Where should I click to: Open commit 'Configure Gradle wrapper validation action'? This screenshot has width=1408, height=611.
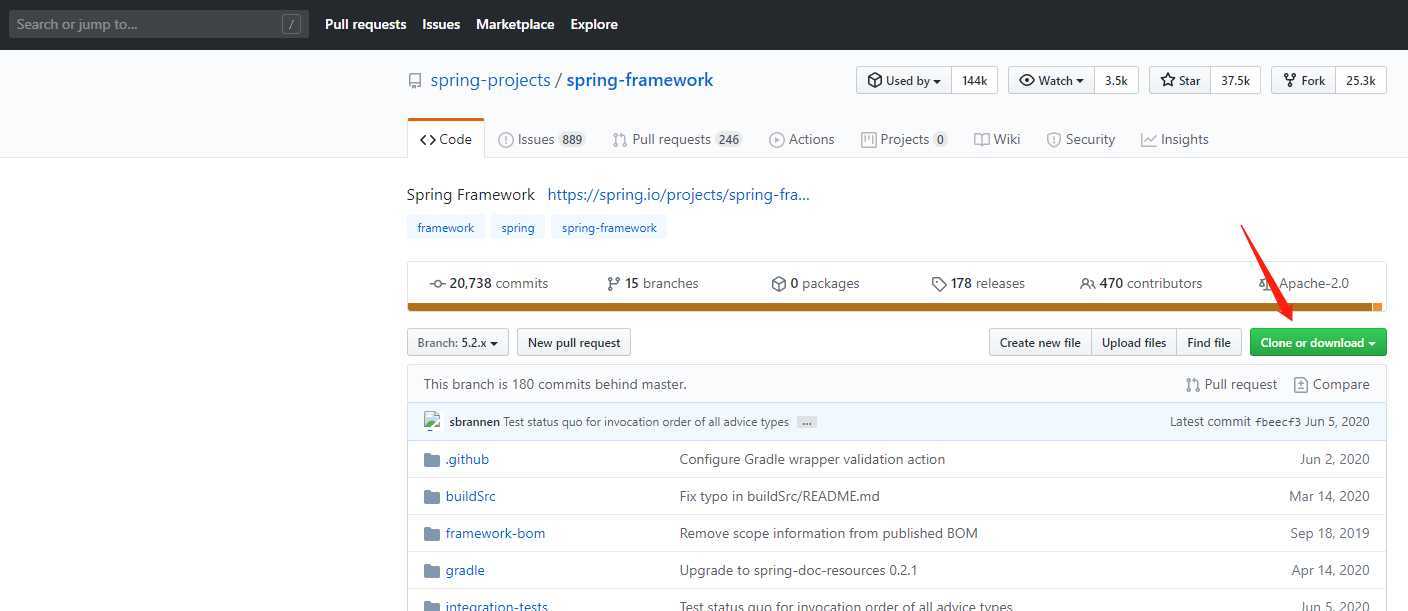pyautogui.click(x=812, y=460)
